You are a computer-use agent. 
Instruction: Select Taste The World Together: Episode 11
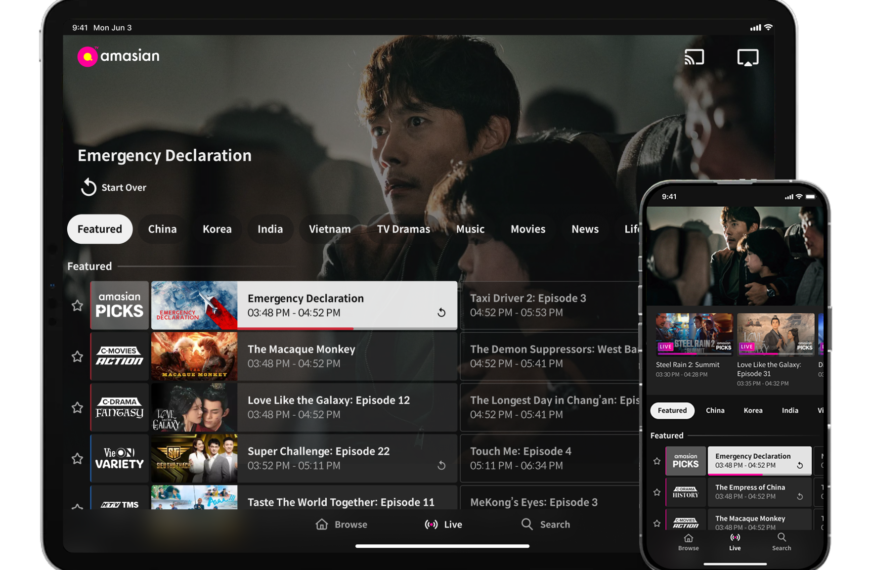point(347,498)
